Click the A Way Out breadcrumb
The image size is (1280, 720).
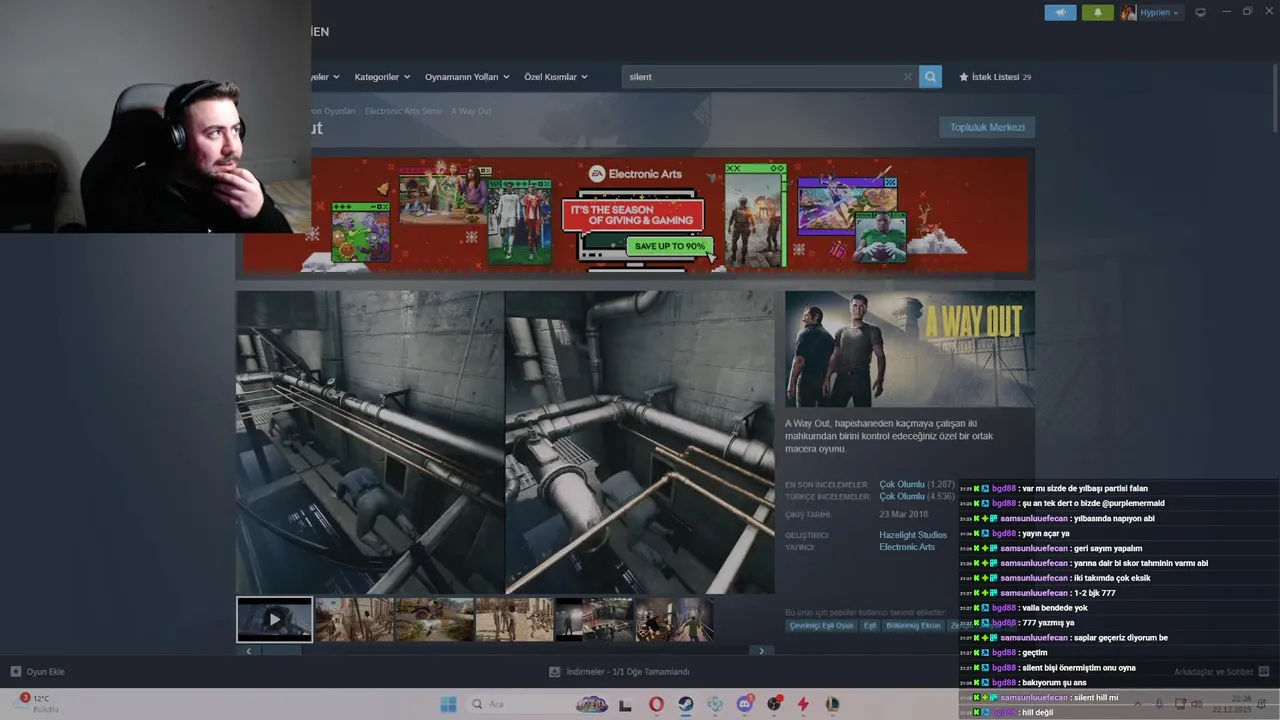(471, 111)
